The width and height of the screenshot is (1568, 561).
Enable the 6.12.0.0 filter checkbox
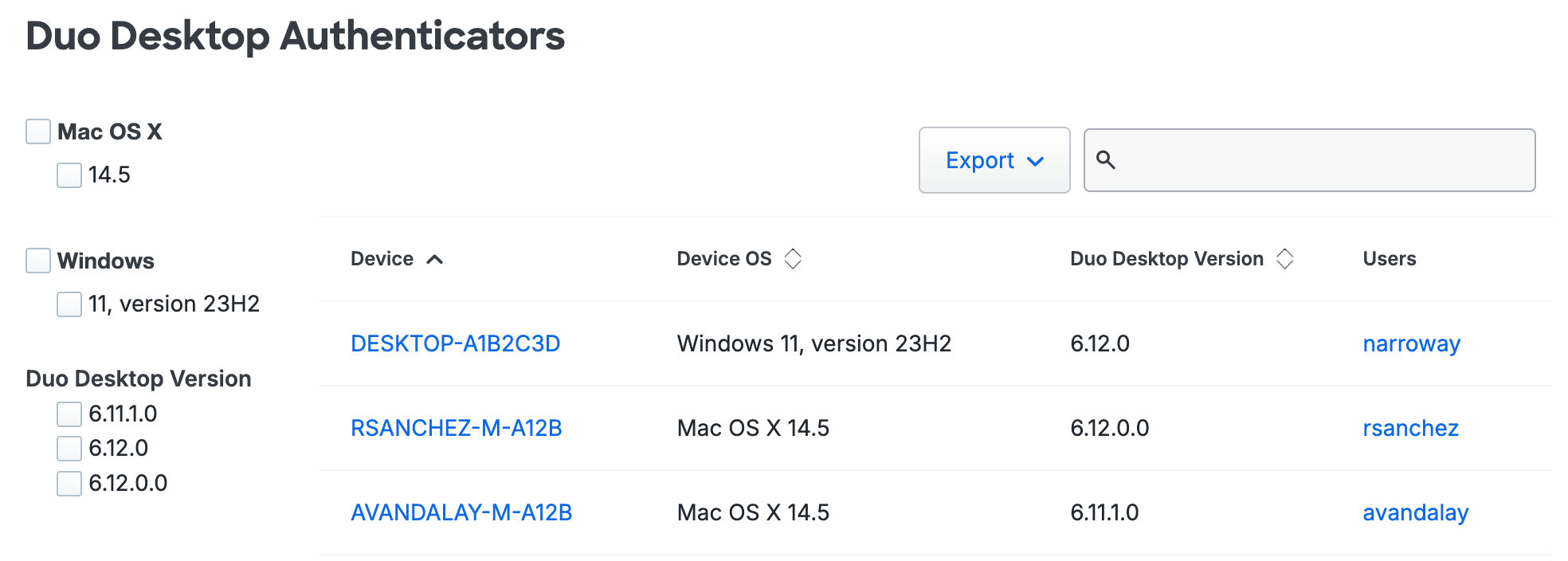point(69,483)
